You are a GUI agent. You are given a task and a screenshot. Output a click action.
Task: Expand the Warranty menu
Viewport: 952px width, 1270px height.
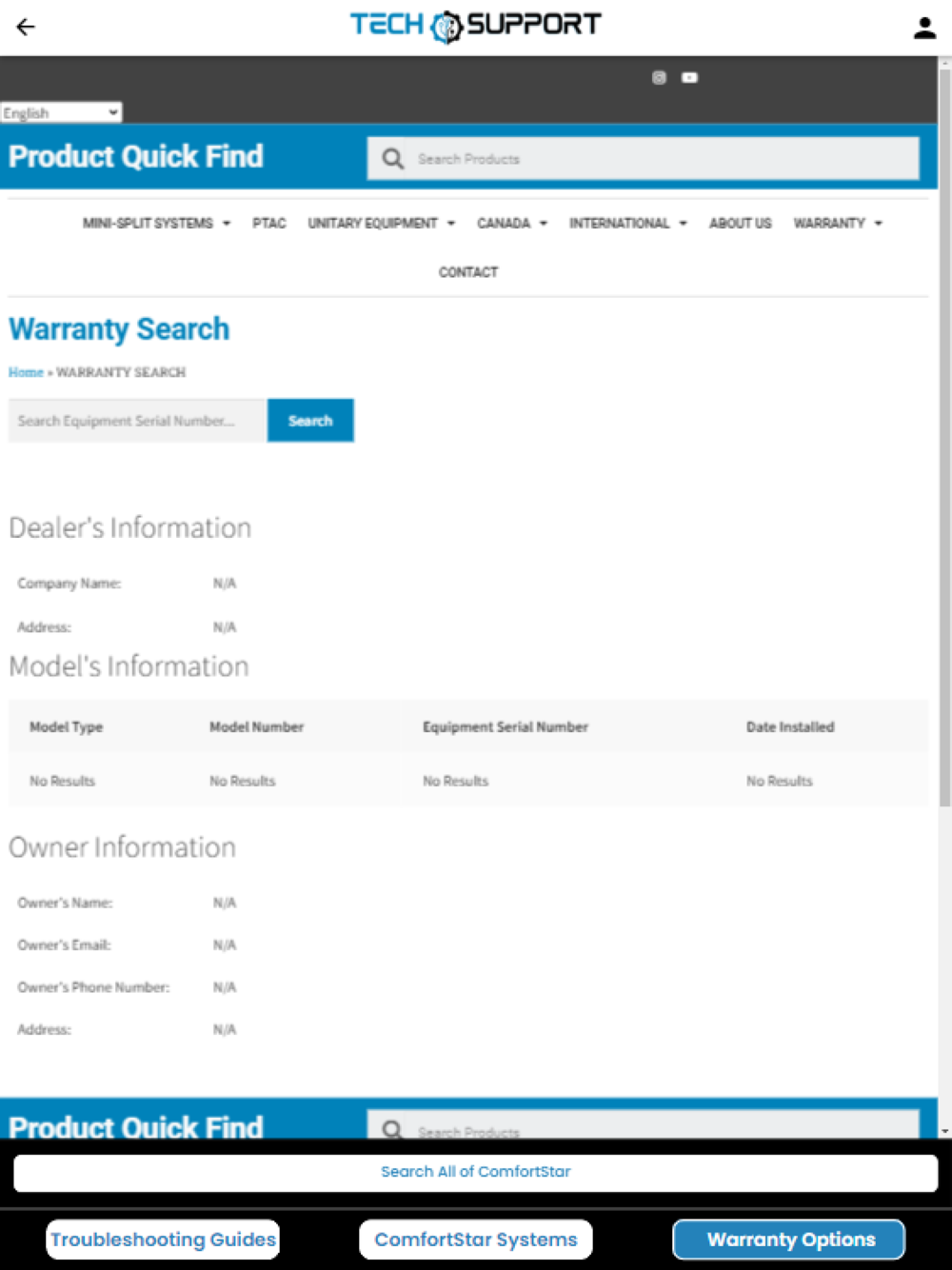tap(838, 223)
